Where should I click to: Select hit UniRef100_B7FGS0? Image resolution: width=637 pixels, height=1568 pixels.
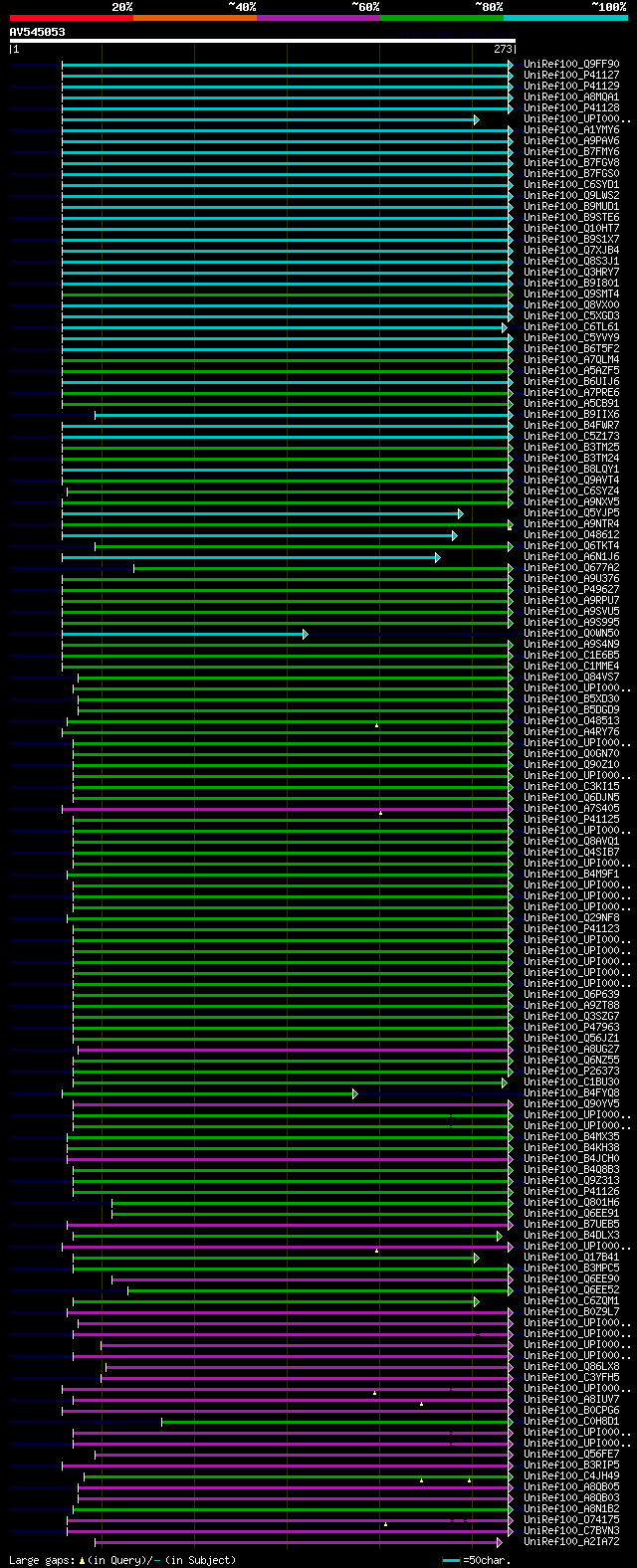(571, 174)
